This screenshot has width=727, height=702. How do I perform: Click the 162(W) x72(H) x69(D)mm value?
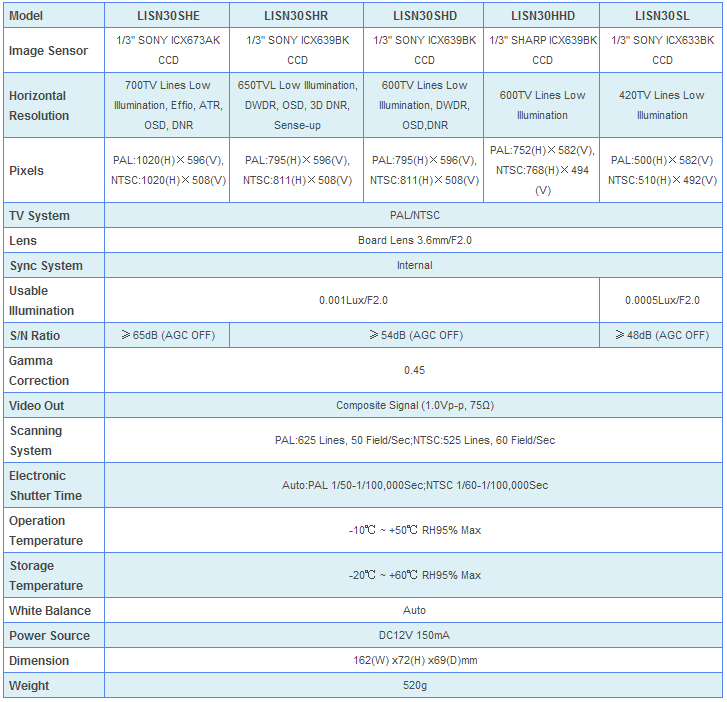(x=414, y=660)
